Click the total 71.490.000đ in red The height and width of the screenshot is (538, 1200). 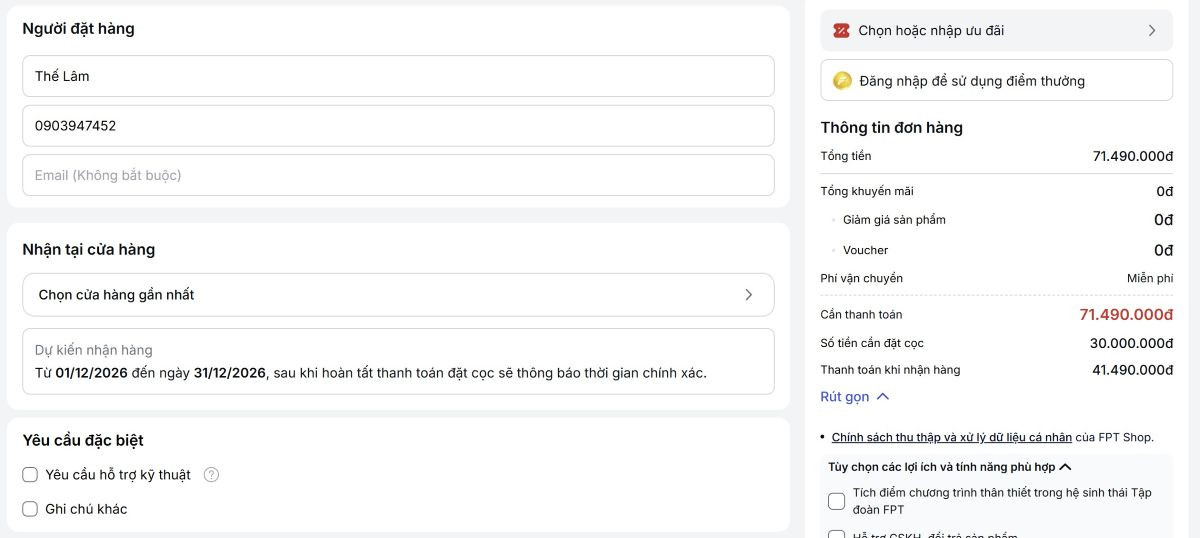(1126, 315)
